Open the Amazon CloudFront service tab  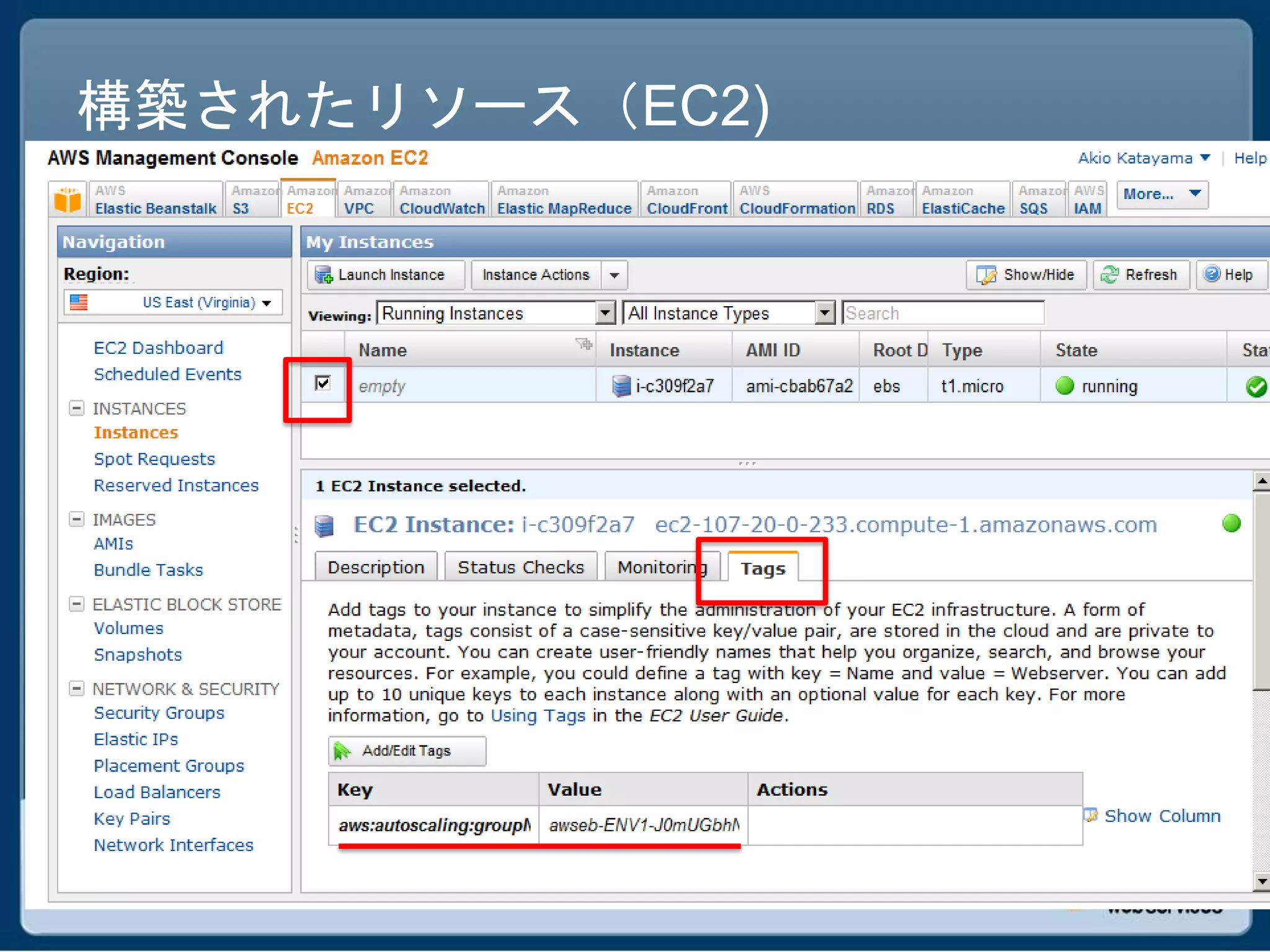pyautogui.click(x=686, y=200)
